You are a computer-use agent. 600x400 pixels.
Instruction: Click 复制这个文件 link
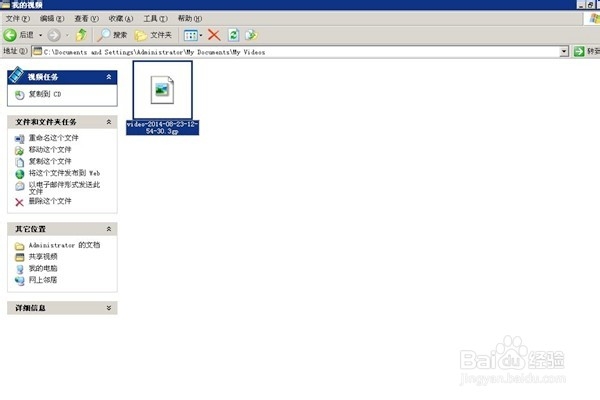click(x=50, y=161)
